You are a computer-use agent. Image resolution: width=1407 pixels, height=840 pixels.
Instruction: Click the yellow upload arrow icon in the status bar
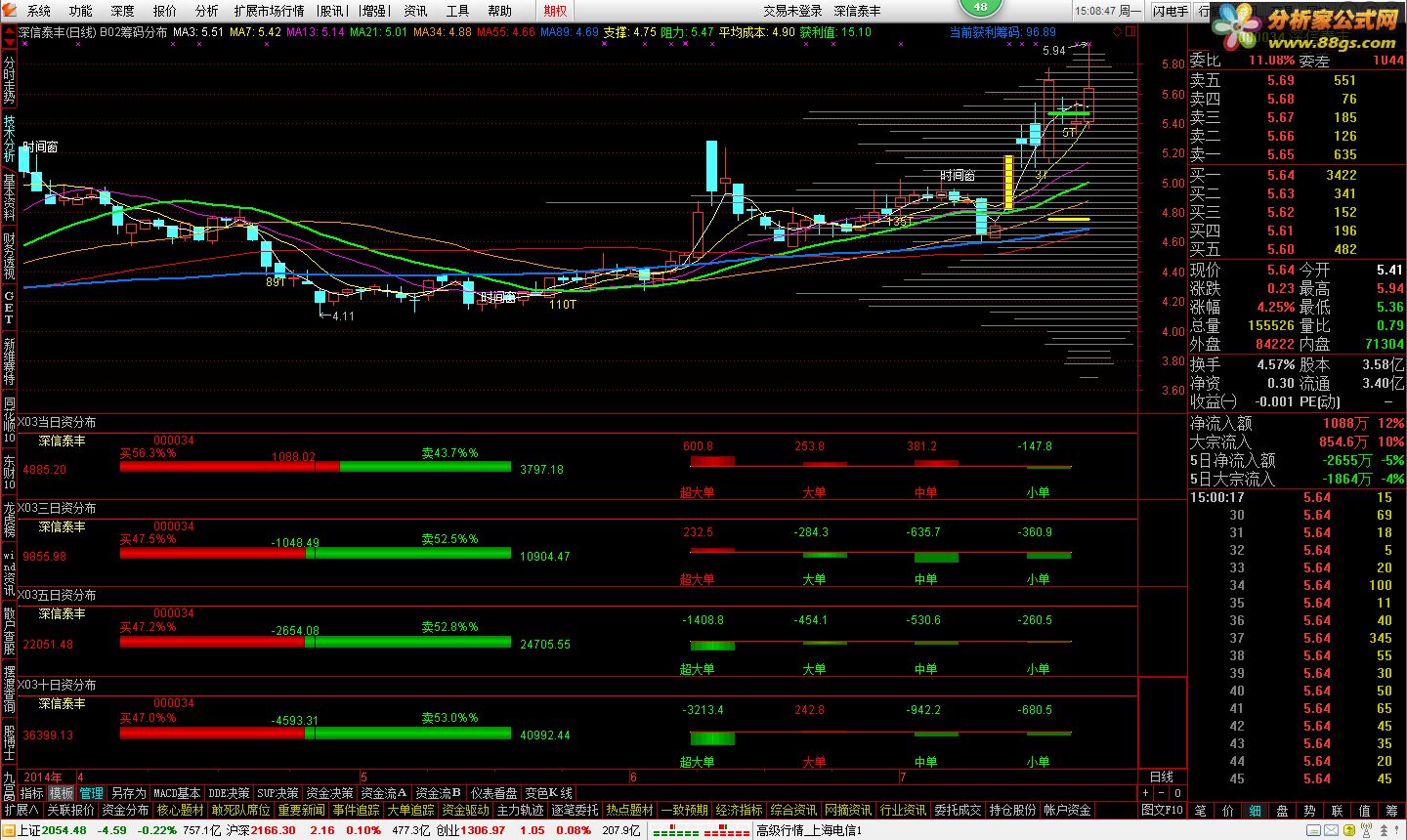pos(1349,830)
